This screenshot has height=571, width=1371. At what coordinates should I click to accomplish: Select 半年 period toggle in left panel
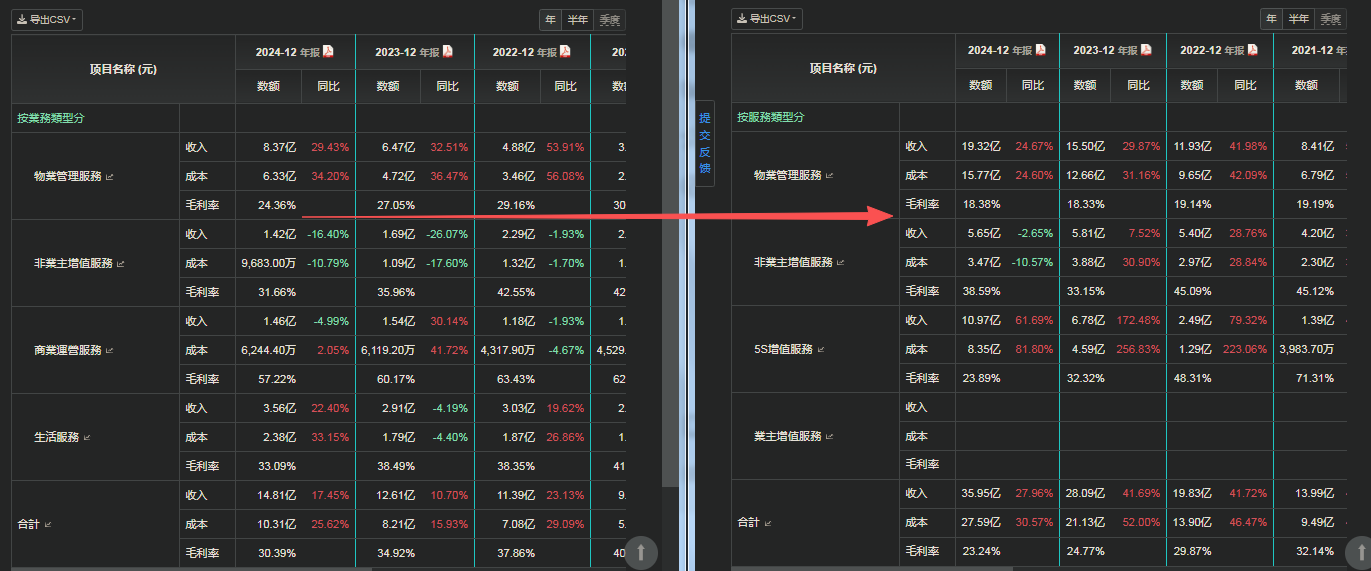pyautogui.click(x=578, y=20)
